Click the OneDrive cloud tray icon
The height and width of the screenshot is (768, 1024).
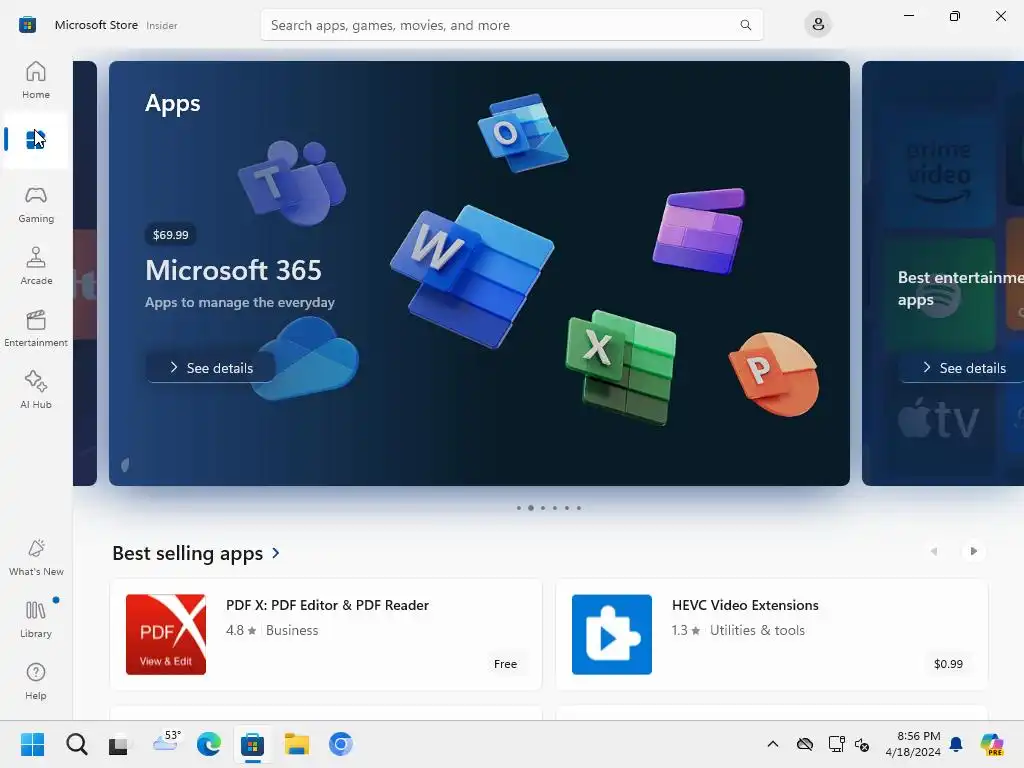point(805,744)
